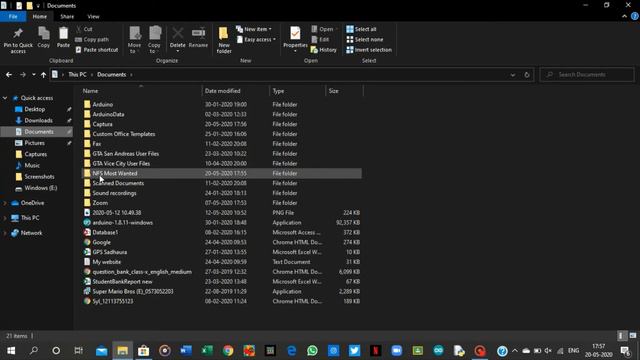Expand the address bar history dropdown
Image resolution: width=640 pixels, height=360 pixels.
(513, 75)
